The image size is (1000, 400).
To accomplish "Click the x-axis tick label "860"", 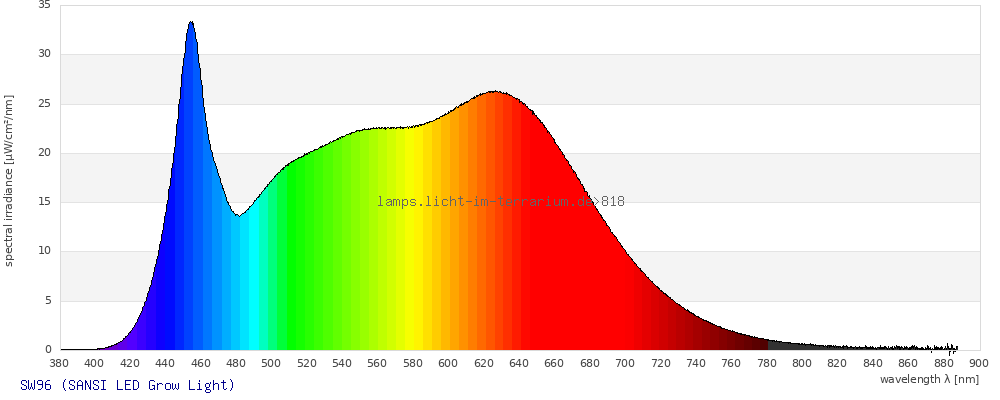I will coord(908,364).
